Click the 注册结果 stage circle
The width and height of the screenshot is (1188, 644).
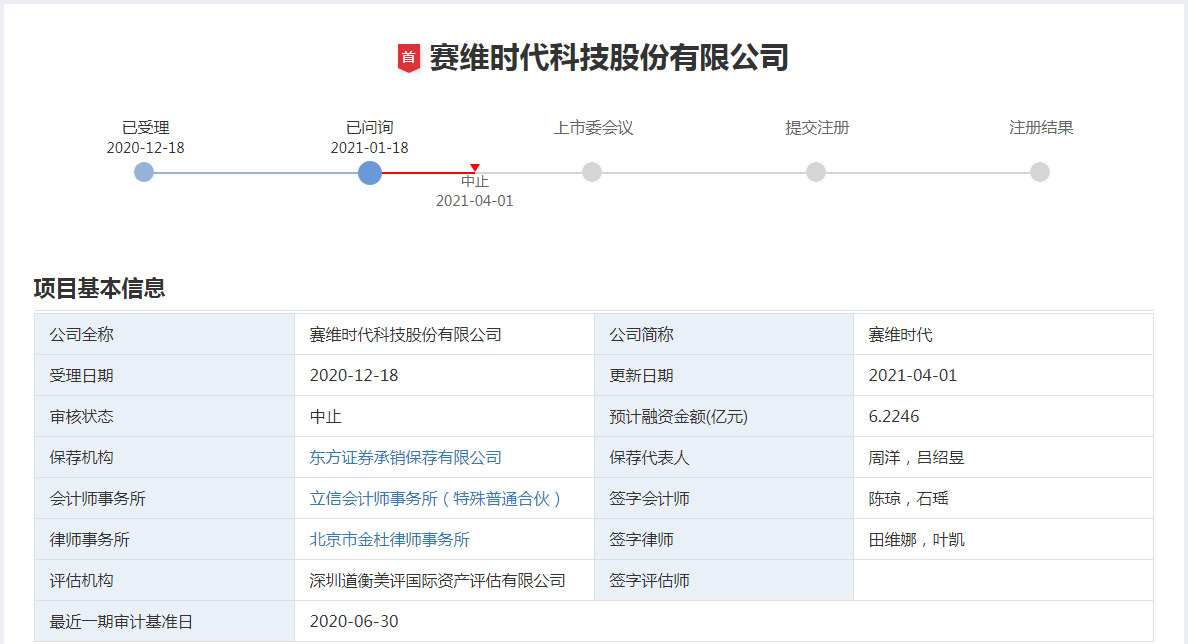point(1040,172)
